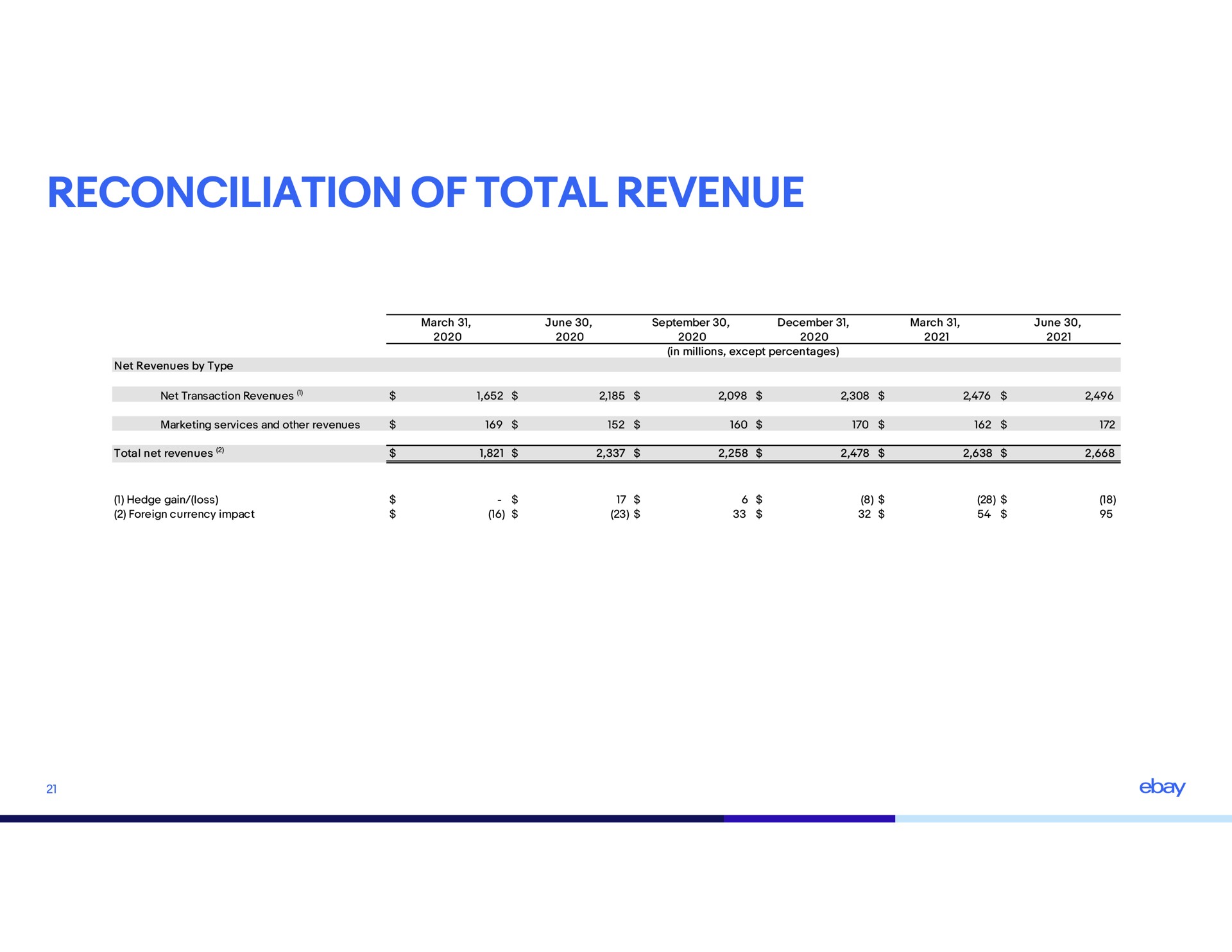Click the eBay logo

point(1162,787)
